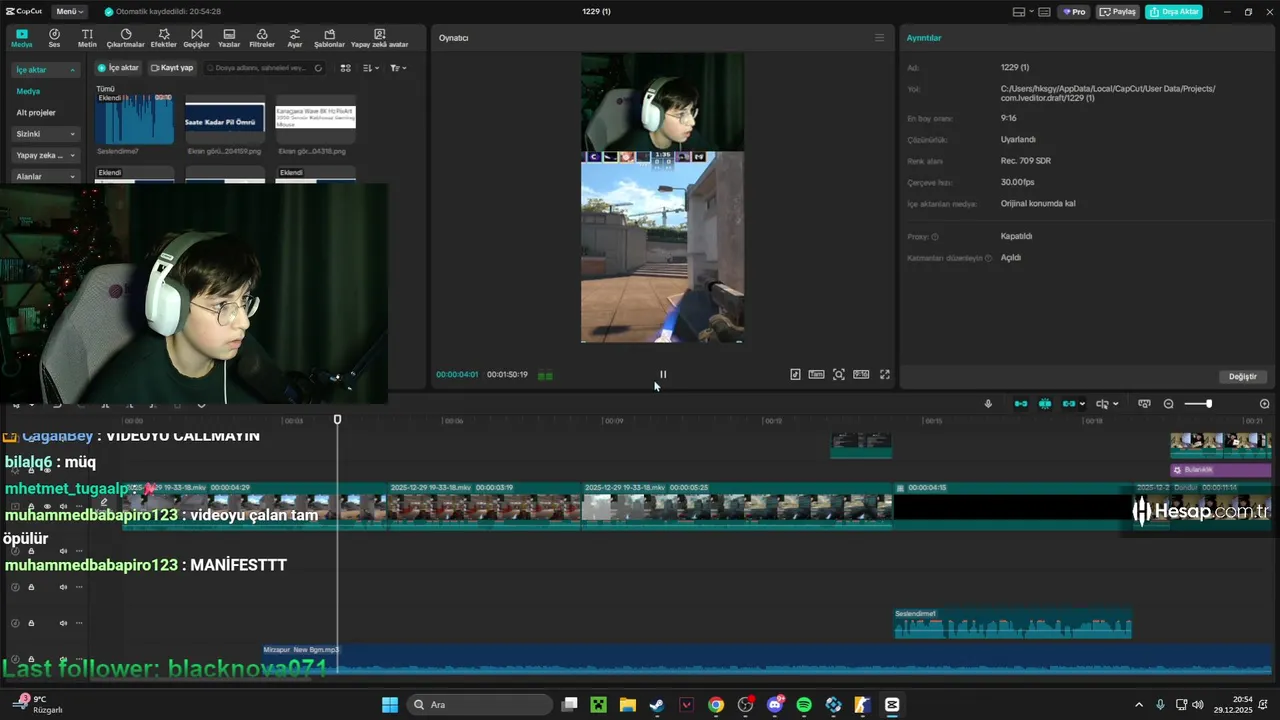
Task: Select the Seslendirme7 audio thumbnail
Action: (134, 119)
